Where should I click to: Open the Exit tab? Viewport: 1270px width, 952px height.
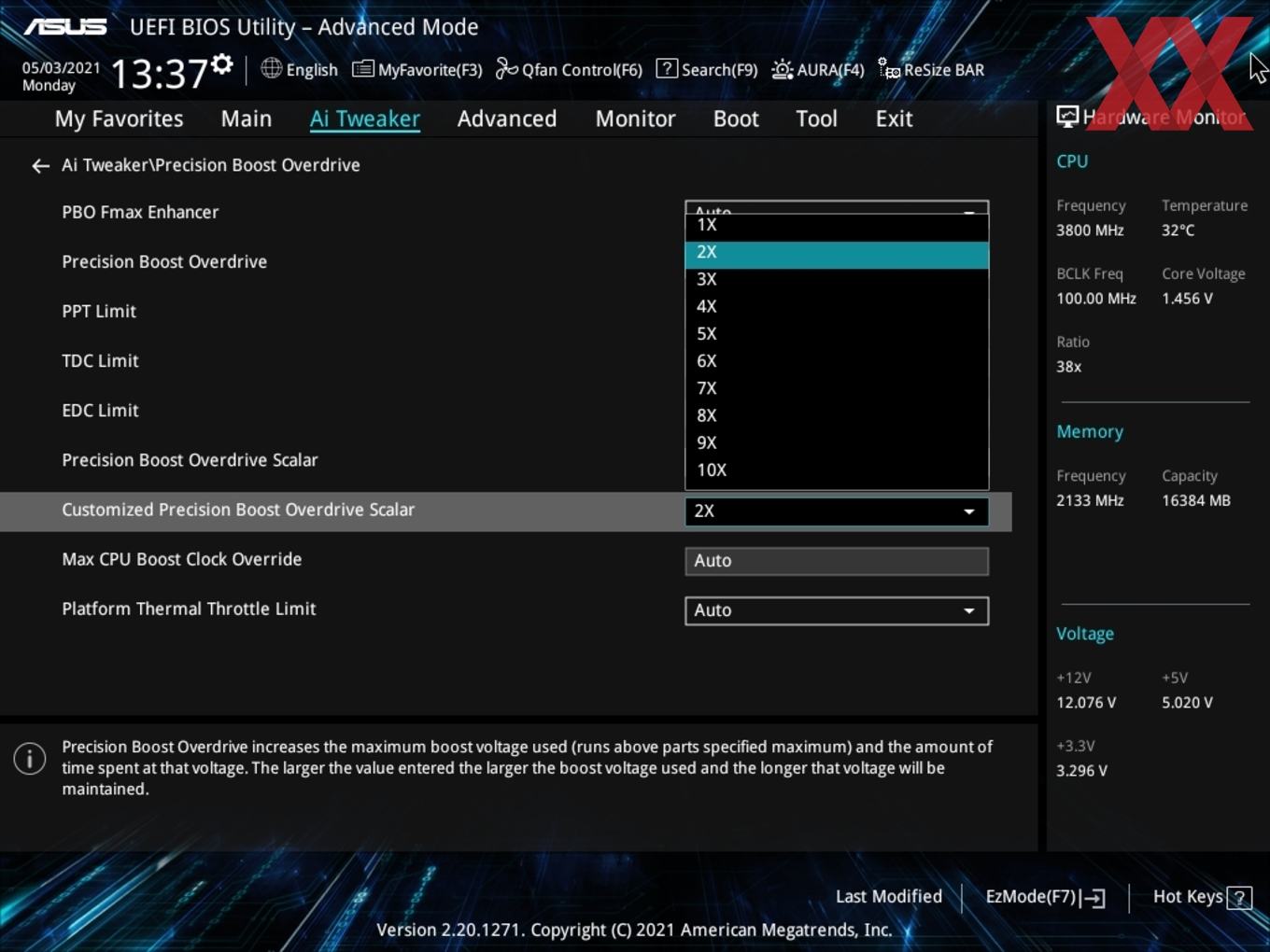click(x=894, y=119)
